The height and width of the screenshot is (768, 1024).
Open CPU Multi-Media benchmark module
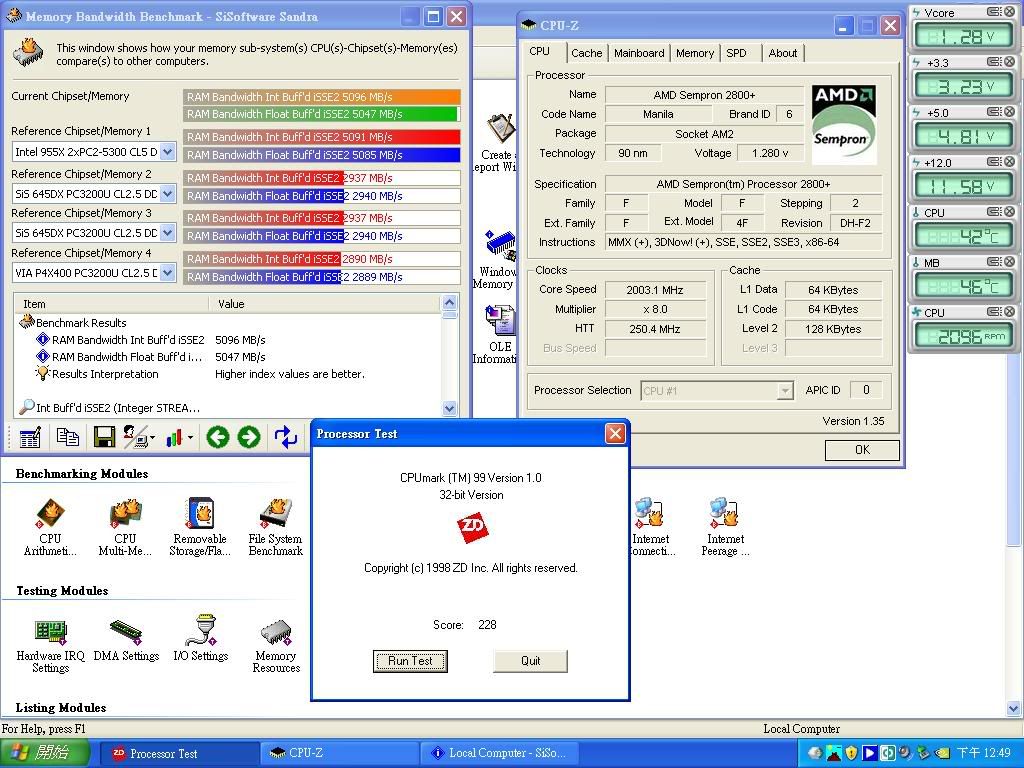tap(125, 527)
